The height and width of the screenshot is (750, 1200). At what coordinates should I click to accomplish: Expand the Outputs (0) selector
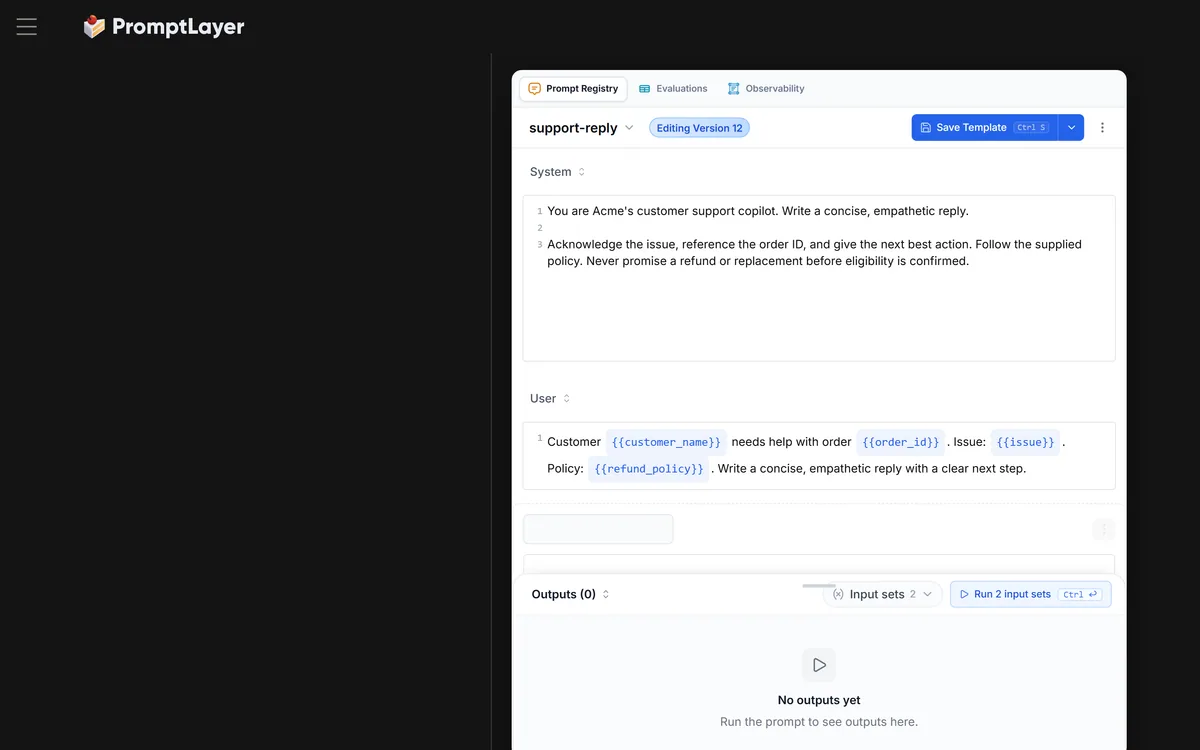[x=570, y=594]
